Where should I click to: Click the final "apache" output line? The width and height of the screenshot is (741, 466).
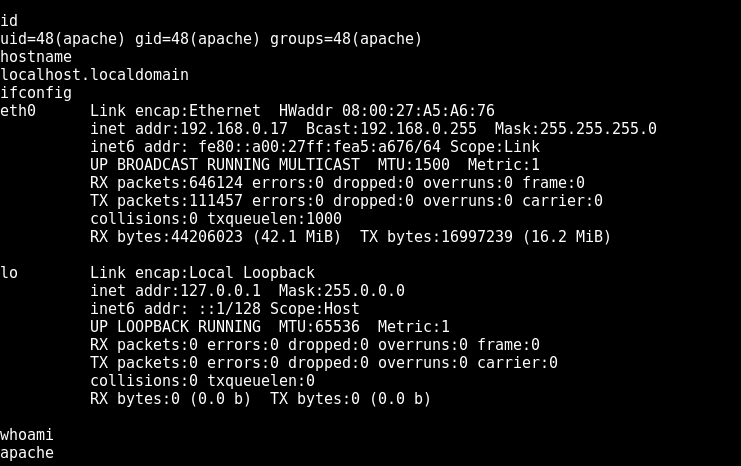coord(27,453)
